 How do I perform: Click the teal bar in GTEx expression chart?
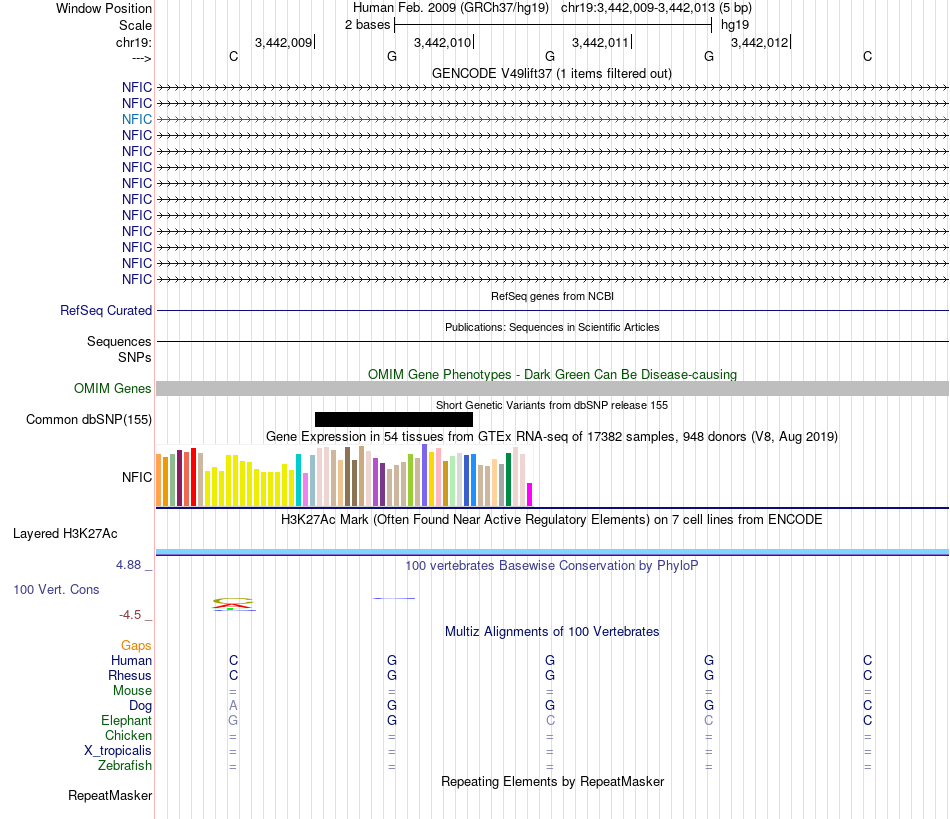[298, 480]
